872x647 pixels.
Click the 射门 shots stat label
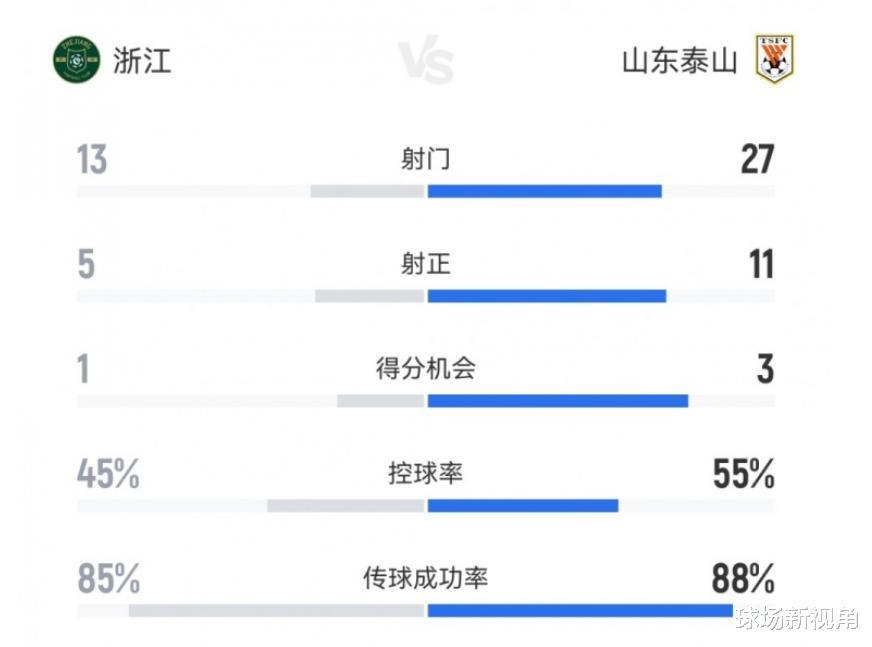click(x=426, y=159)
